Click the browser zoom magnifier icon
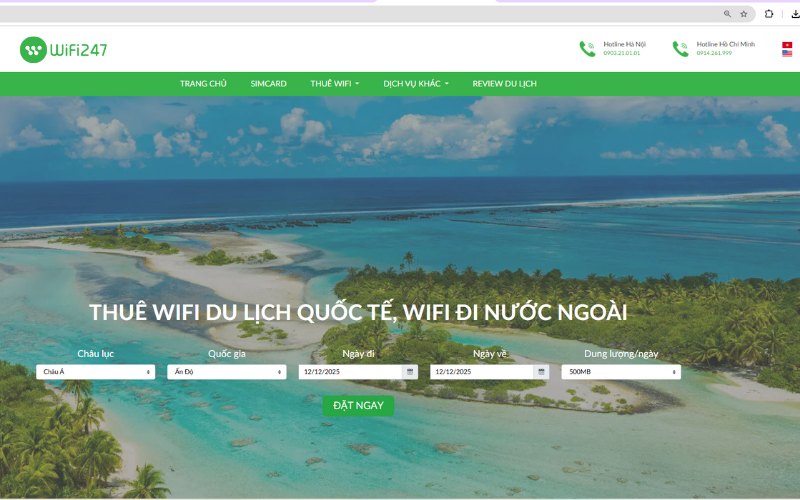 [727, 14]
